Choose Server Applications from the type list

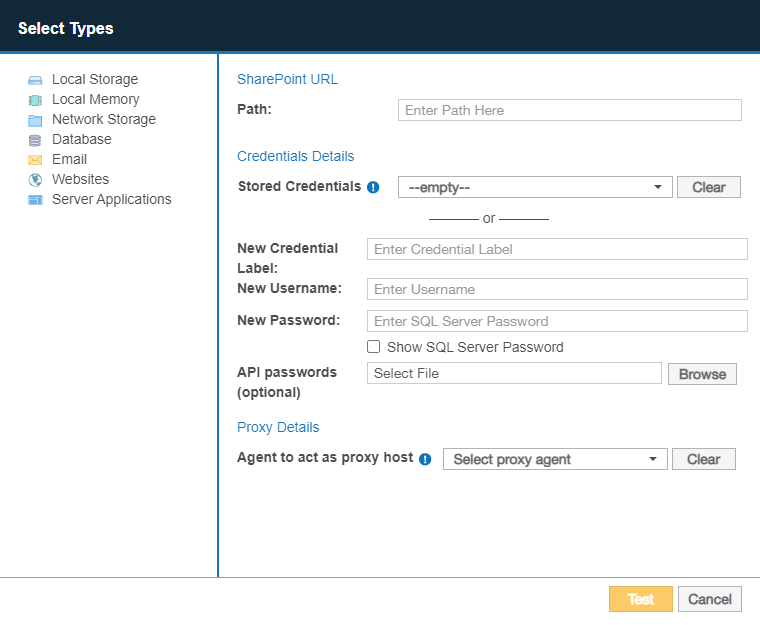pos(111,199)
